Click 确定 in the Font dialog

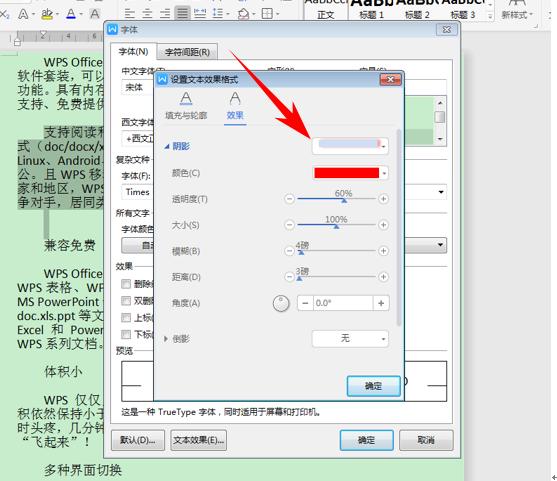pos(366,441)
